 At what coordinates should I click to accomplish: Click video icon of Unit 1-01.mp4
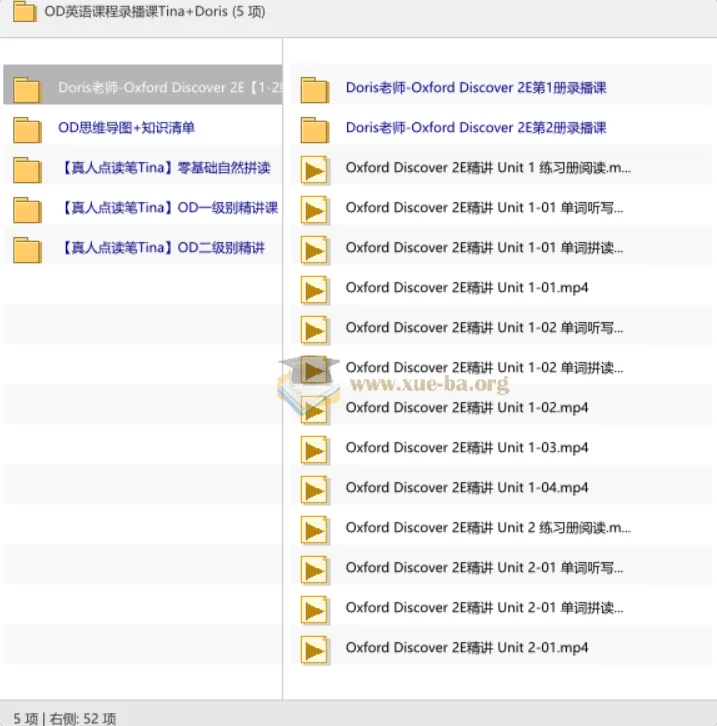pos(315,290)
